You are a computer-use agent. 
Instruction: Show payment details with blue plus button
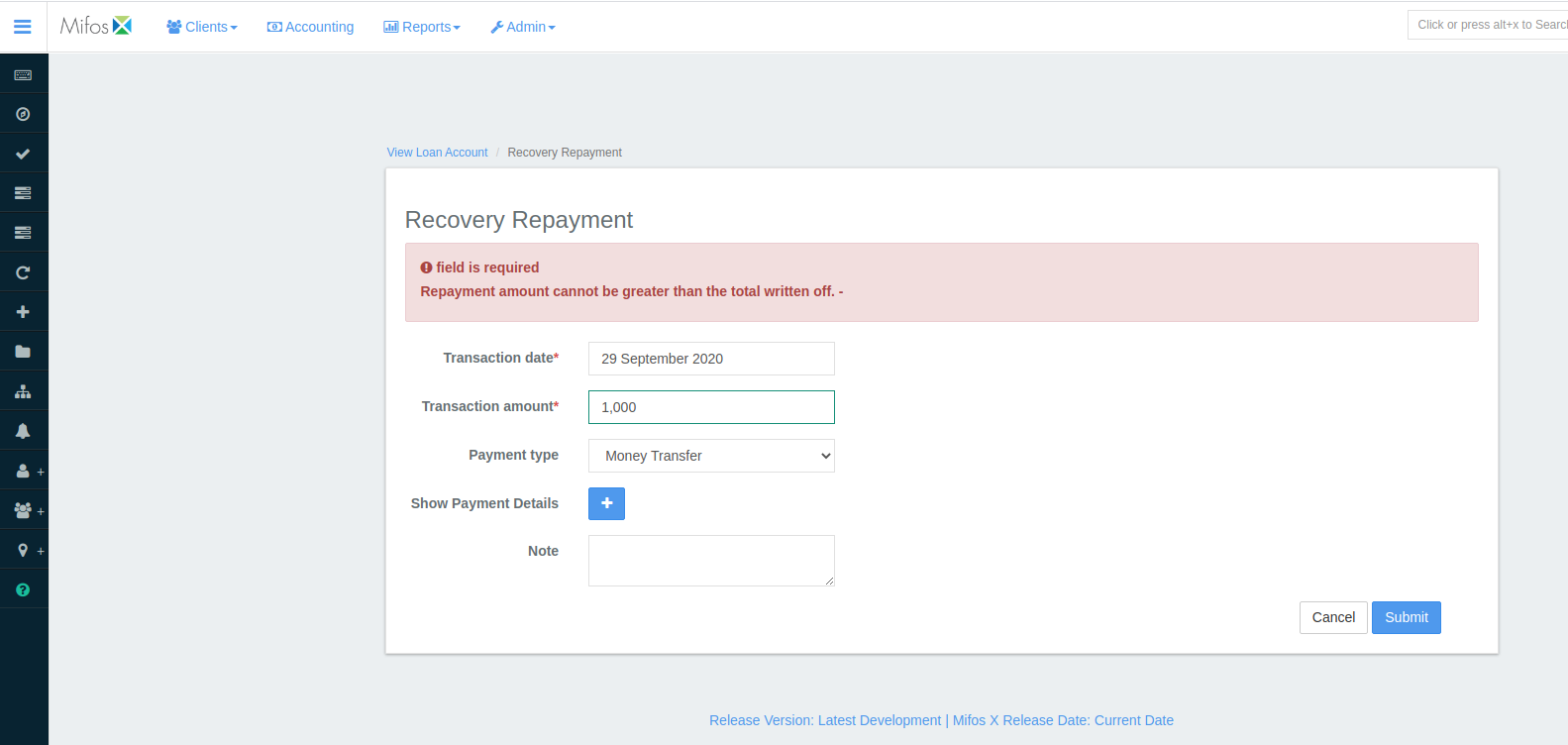click(x=606, y=503)
